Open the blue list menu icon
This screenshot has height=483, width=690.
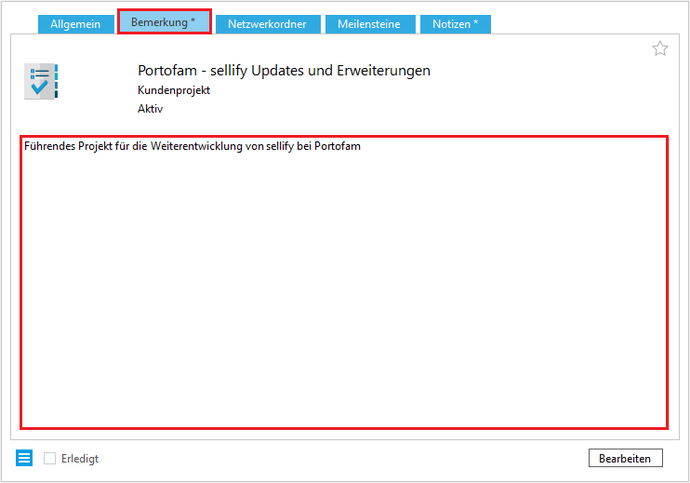point(24,458)
